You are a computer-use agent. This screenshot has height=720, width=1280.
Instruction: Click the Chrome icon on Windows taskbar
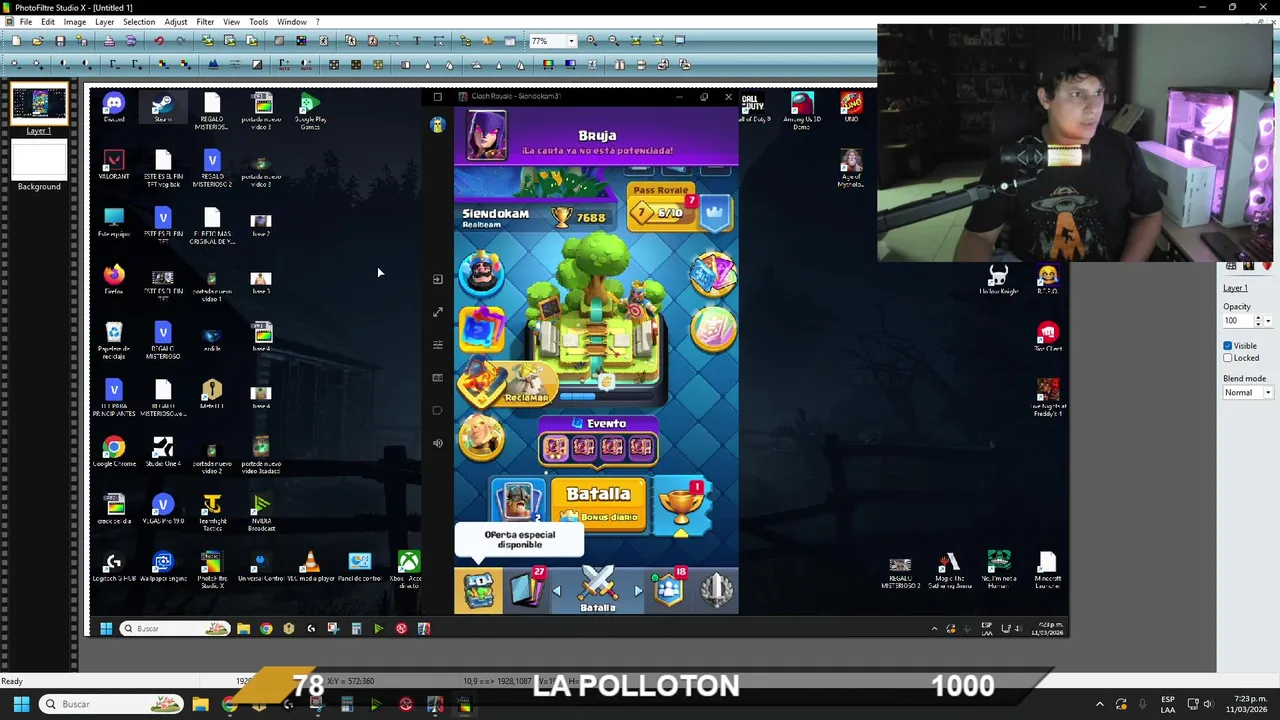[x=230, y=704]
